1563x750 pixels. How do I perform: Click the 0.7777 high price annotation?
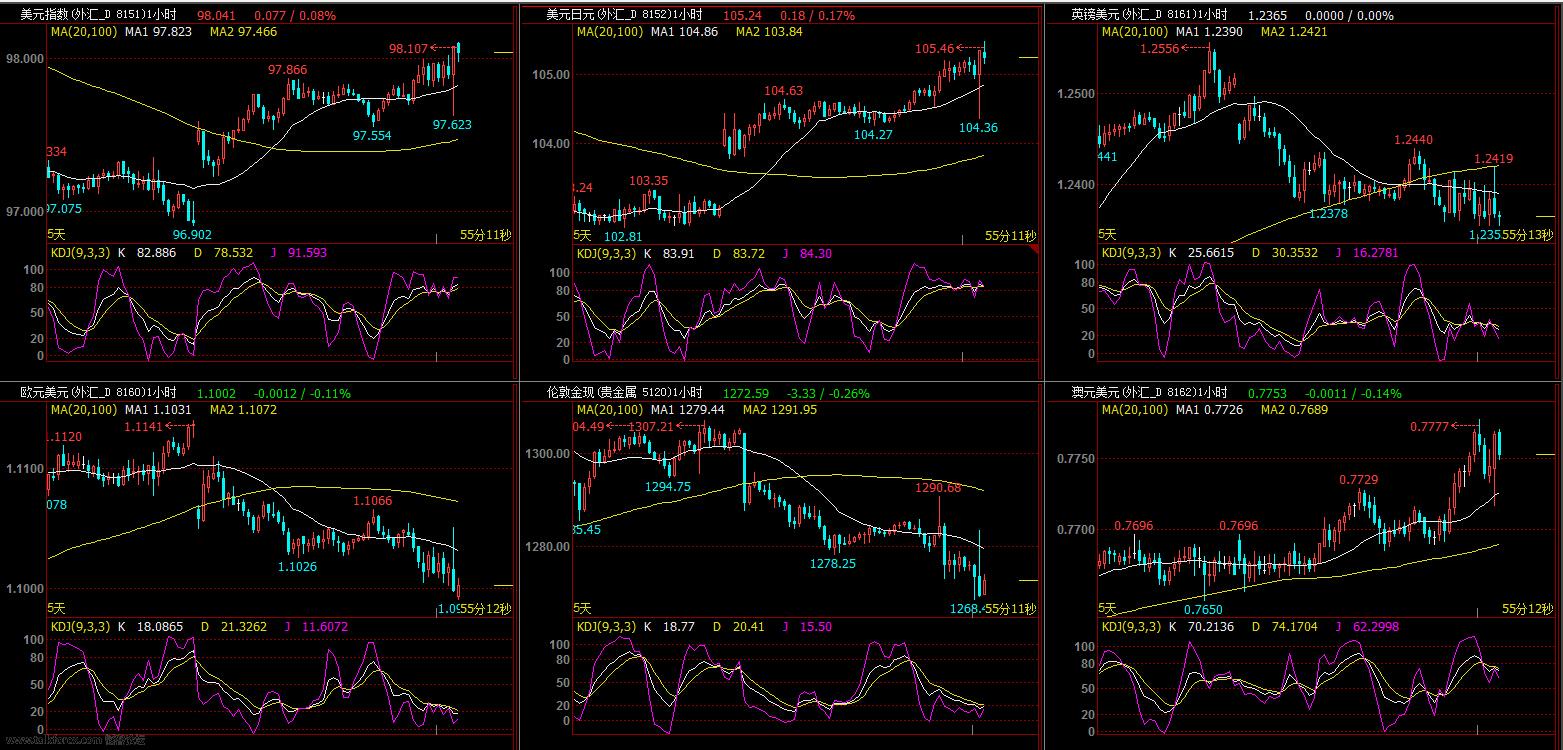tap(1430, 427)
